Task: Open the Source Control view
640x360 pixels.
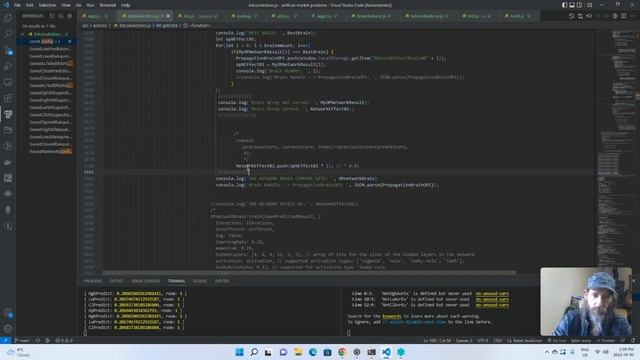Action: [8, 50]
